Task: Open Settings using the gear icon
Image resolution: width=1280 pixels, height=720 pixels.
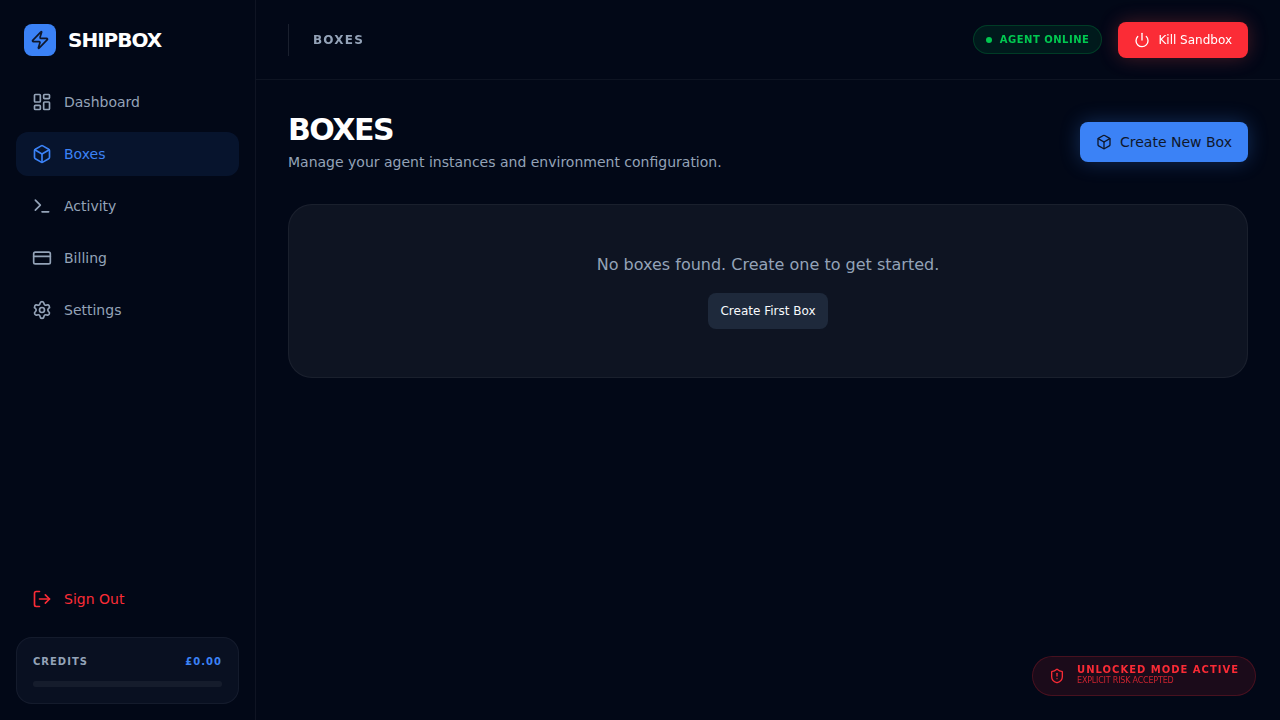Action: click(x=41, y=309)
